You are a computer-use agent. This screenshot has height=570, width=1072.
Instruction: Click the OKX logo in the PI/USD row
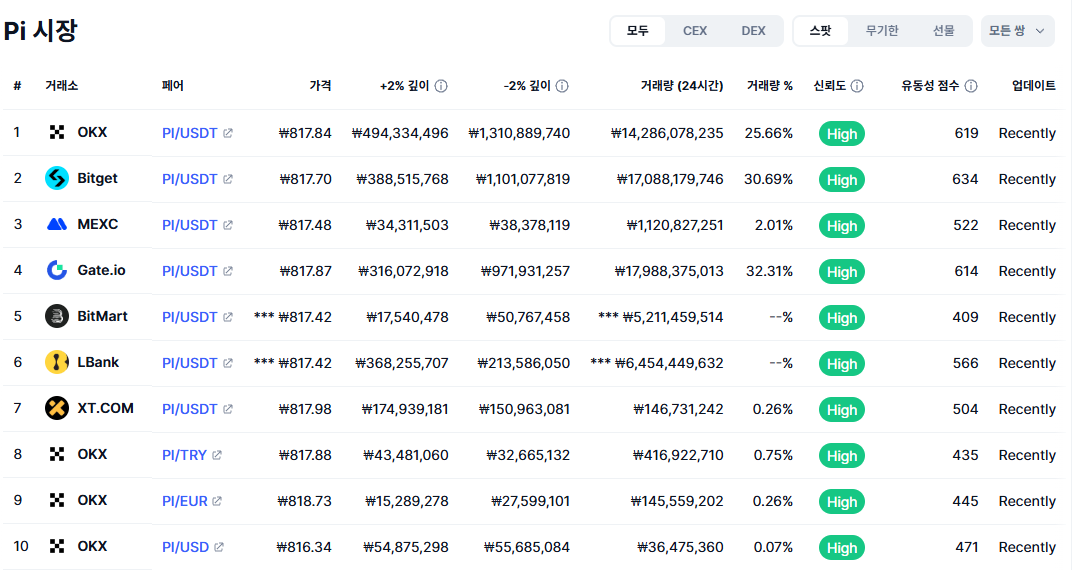(57, 546)
